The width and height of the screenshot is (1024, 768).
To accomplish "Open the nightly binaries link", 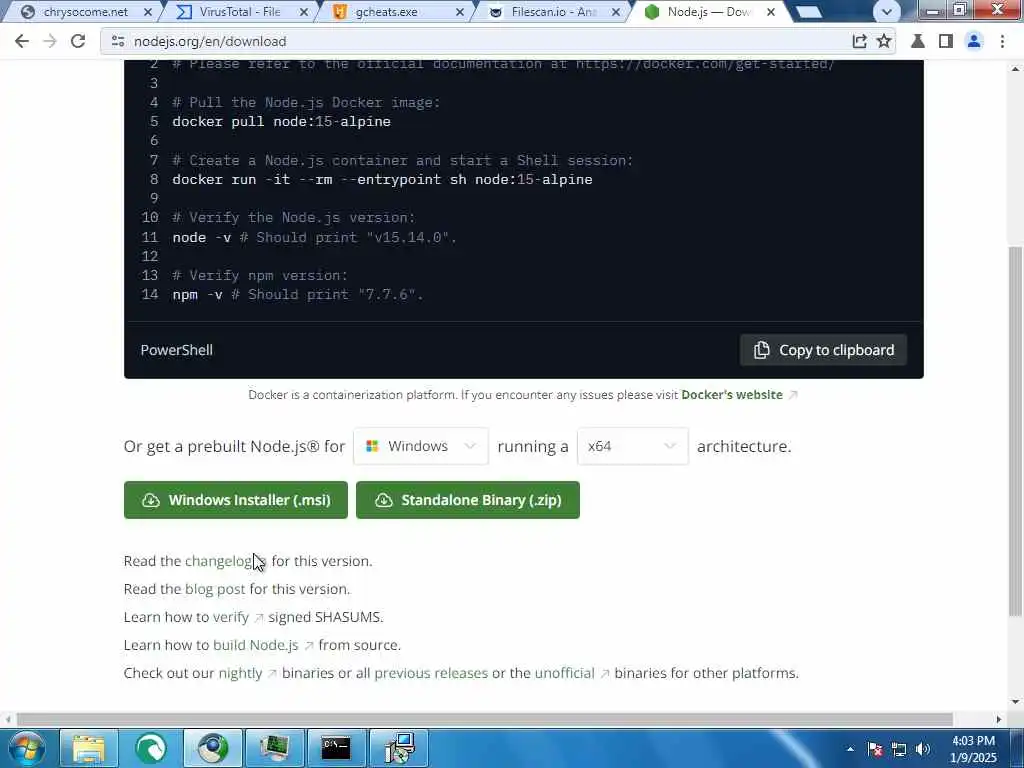I will tap(240, 673).
